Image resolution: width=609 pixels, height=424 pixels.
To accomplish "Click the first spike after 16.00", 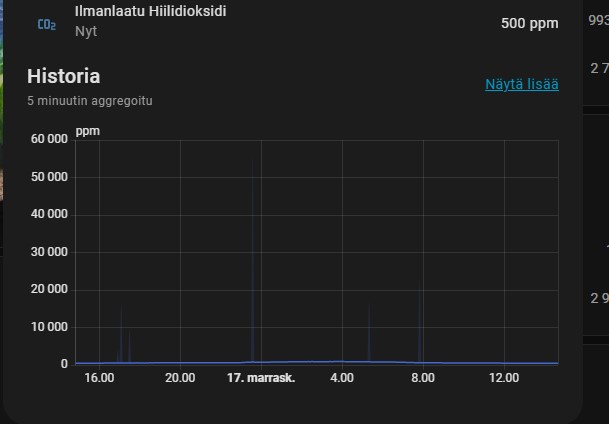I will [x=121, y=338].
